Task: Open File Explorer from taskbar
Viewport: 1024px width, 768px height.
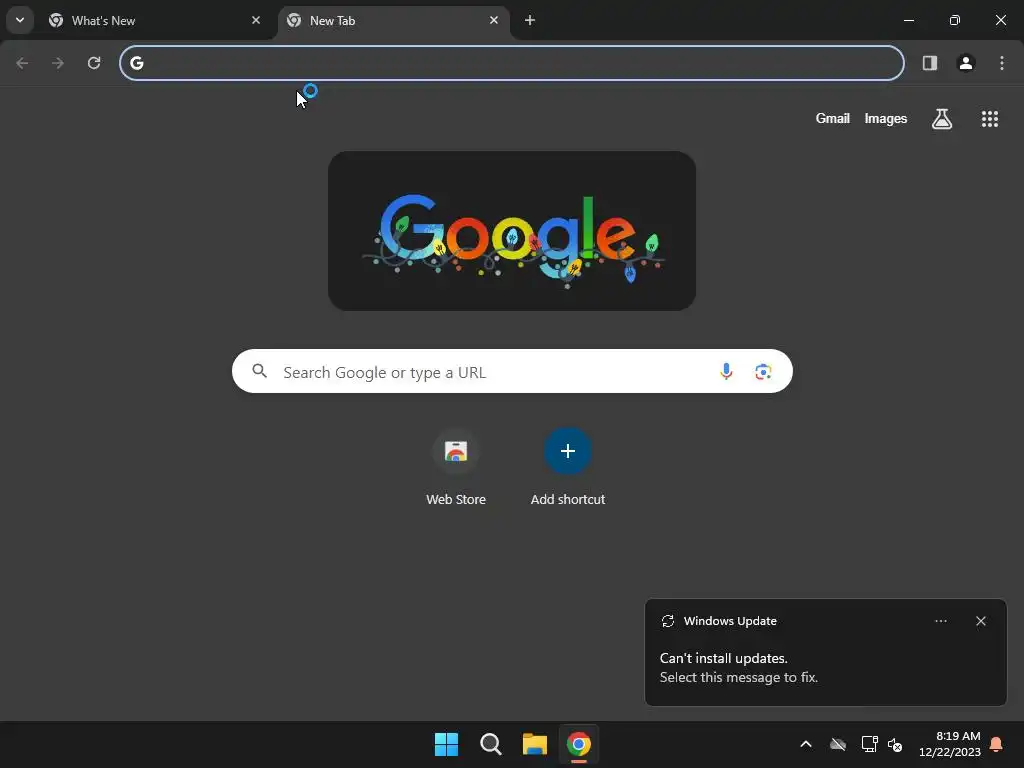Action: coord(535,744)
